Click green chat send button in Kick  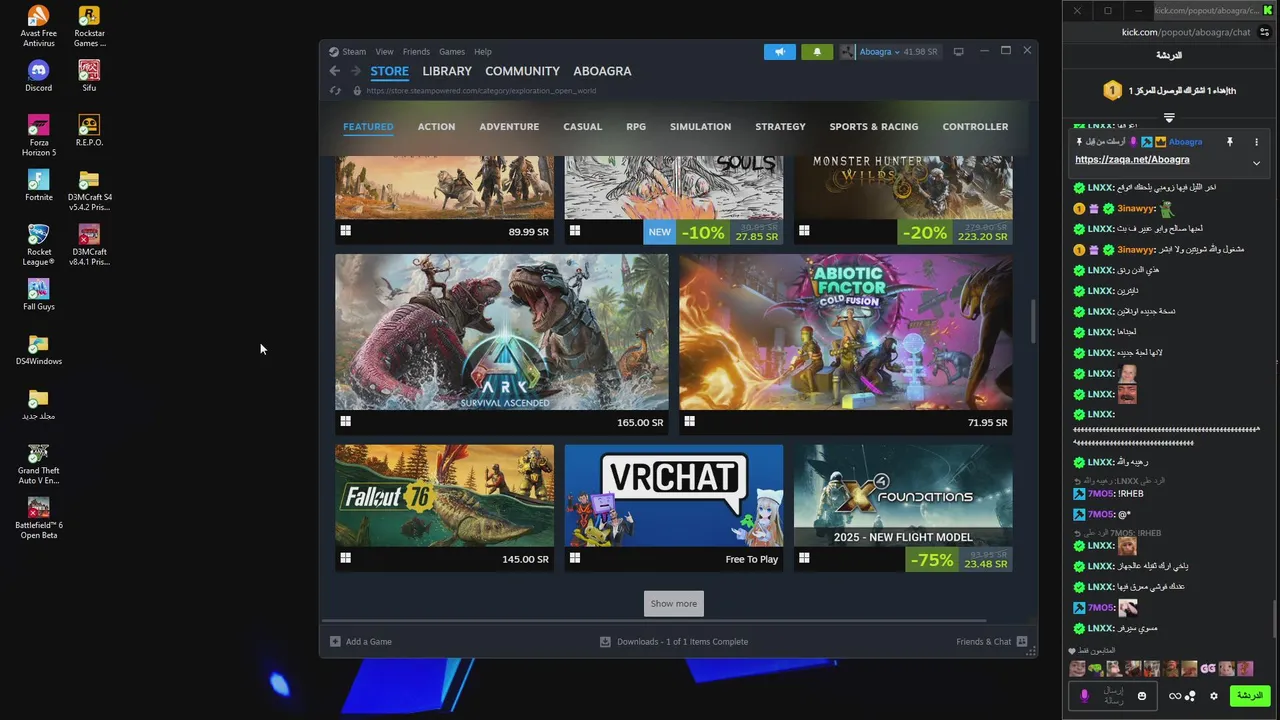[x=1249, y=696]
